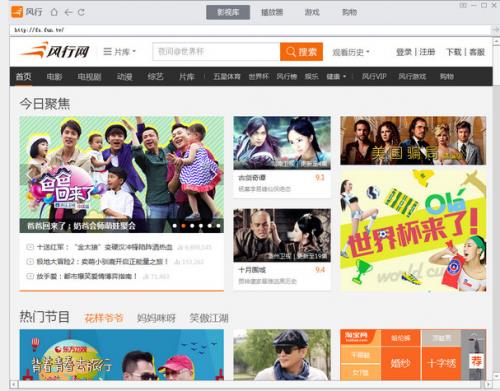Select the second carousel dot indicator

[x=183, y=226]
